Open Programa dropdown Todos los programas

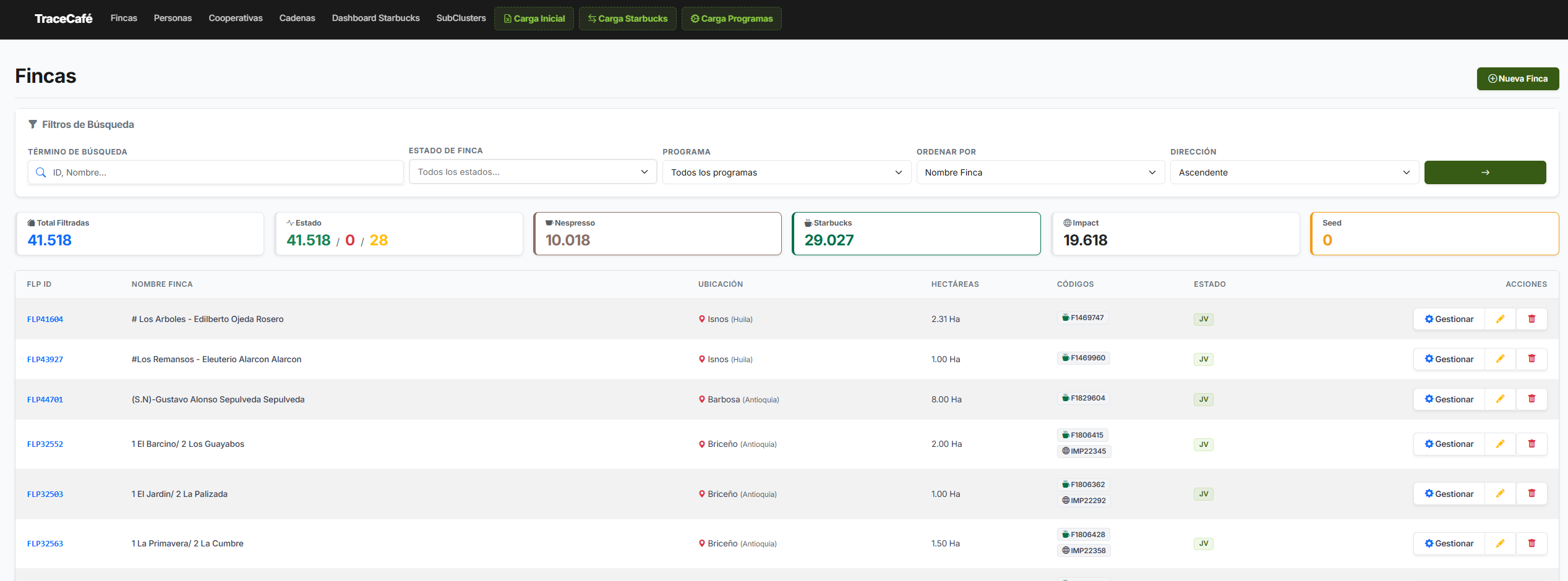787,172
